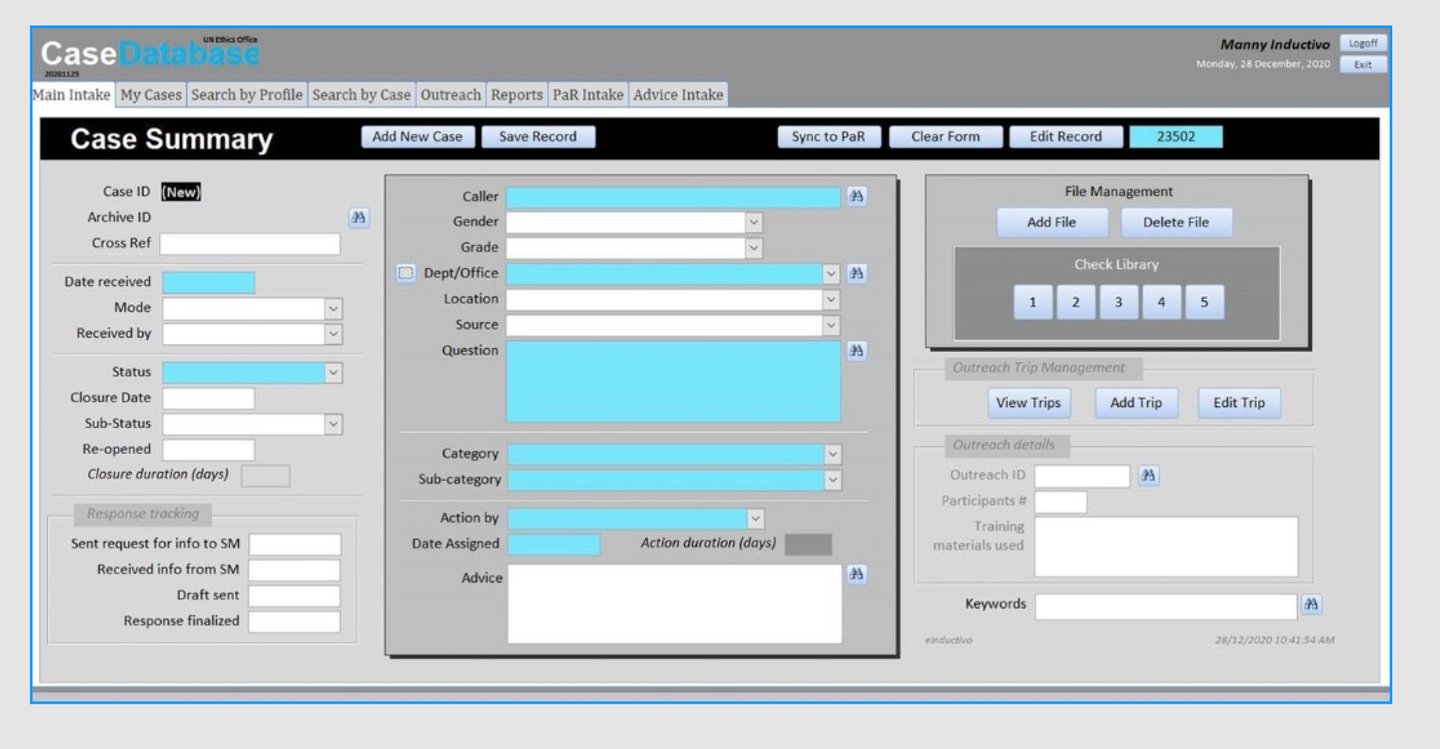The image size is (1440, 749).
Task: Expand the Action by dropdown
Action: point(755,518)
